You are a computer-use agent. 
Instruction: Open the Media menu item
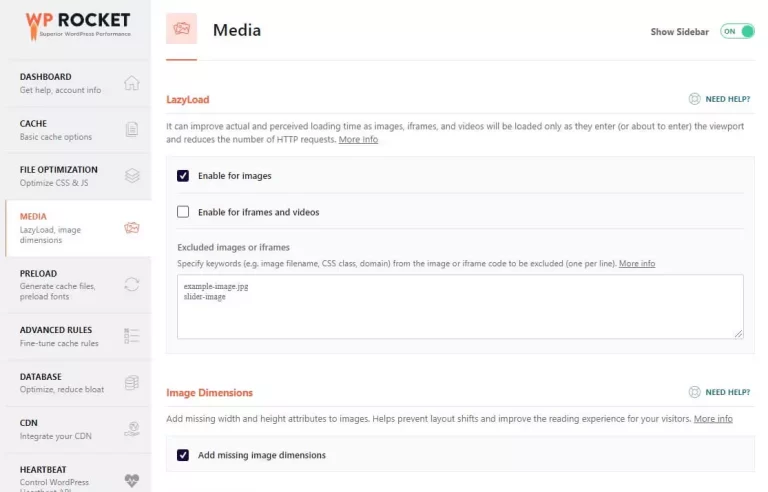[78, 228]
